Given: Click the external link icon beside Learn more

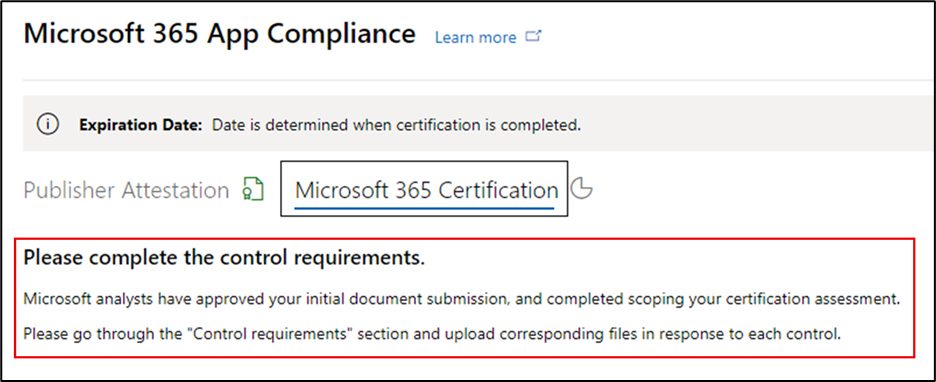Looking at the screenshot, I should [x=532, y=36].
